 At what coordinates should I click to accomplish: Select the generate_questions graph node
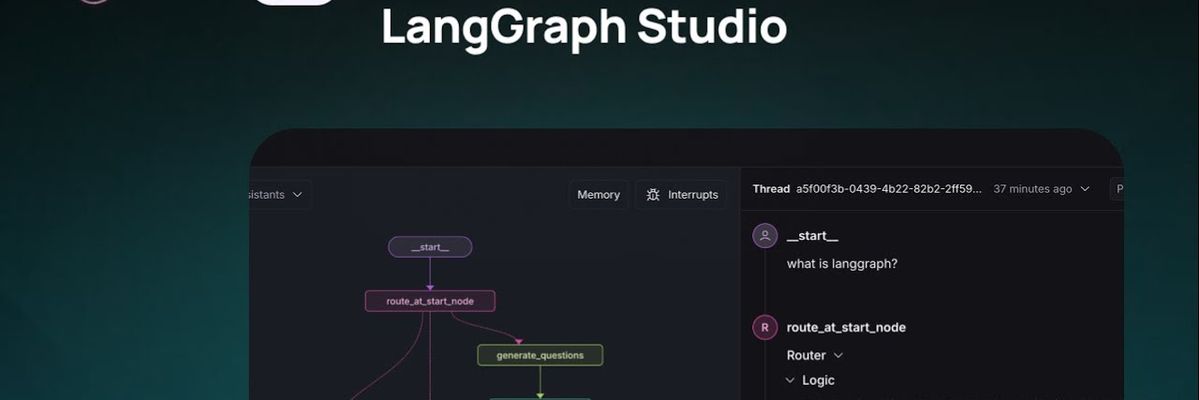540,355
